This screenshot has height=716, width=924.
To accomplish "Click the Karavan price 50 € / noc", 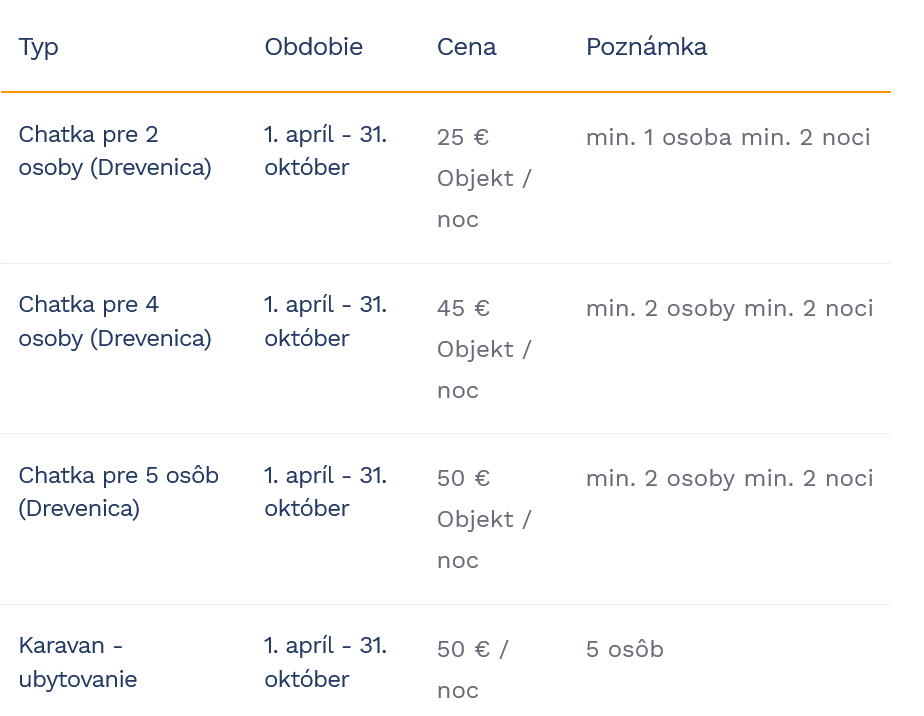I will [472, 669].
